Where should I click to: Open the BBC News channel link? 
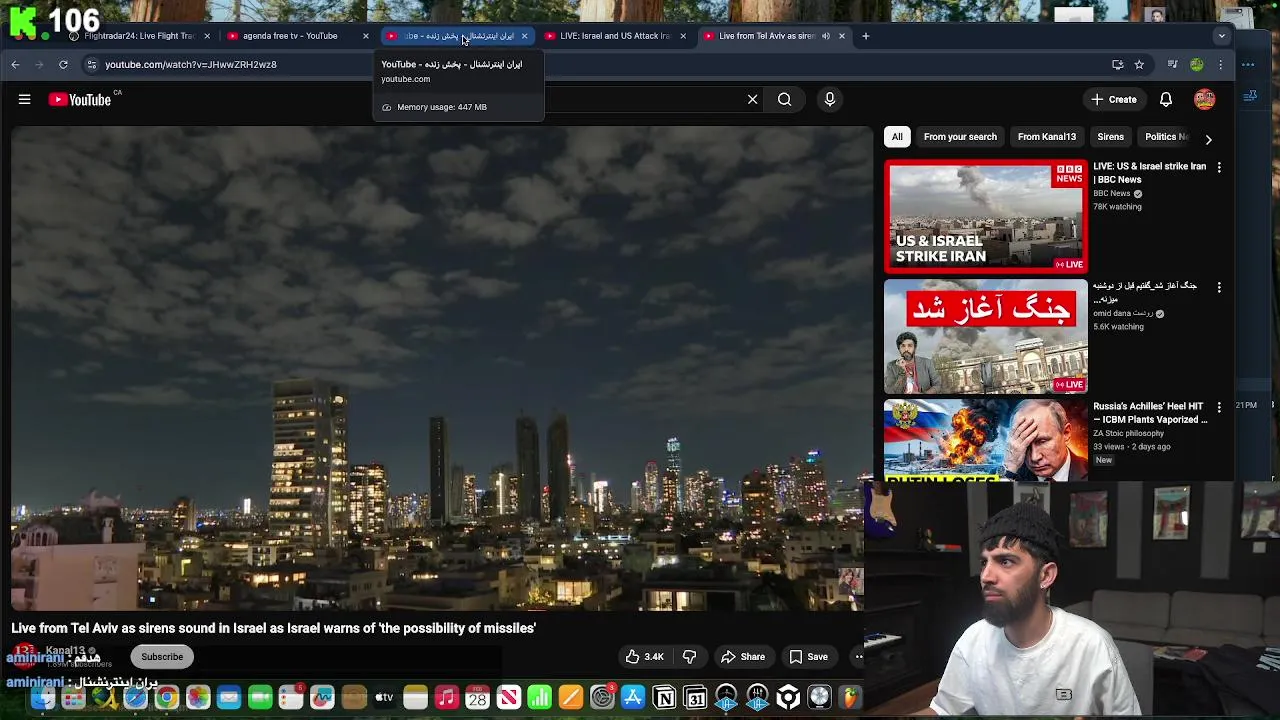[1112, 193]
